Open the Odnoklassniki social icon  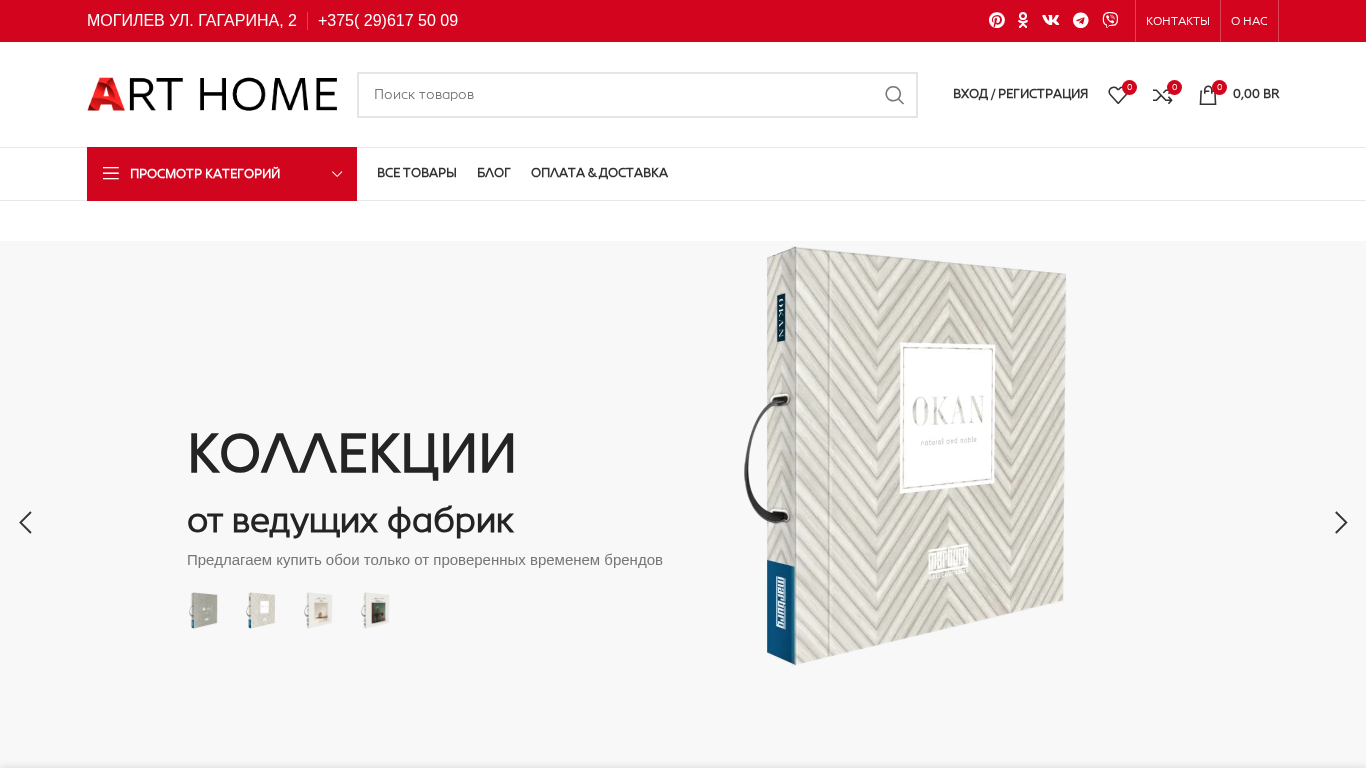1023,20
